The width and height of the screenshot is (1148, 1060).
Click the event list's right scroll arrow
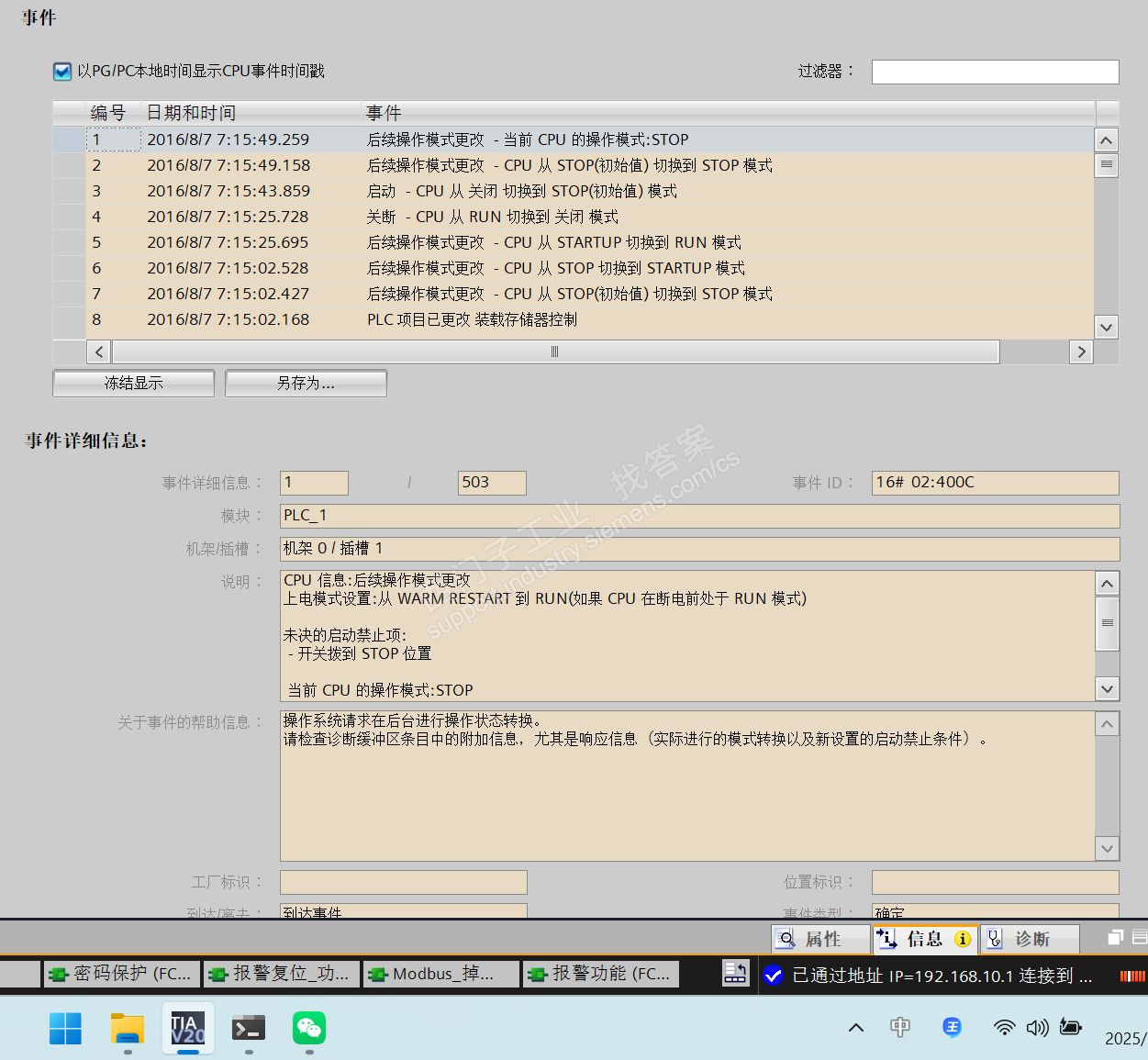pos(1082,351)
